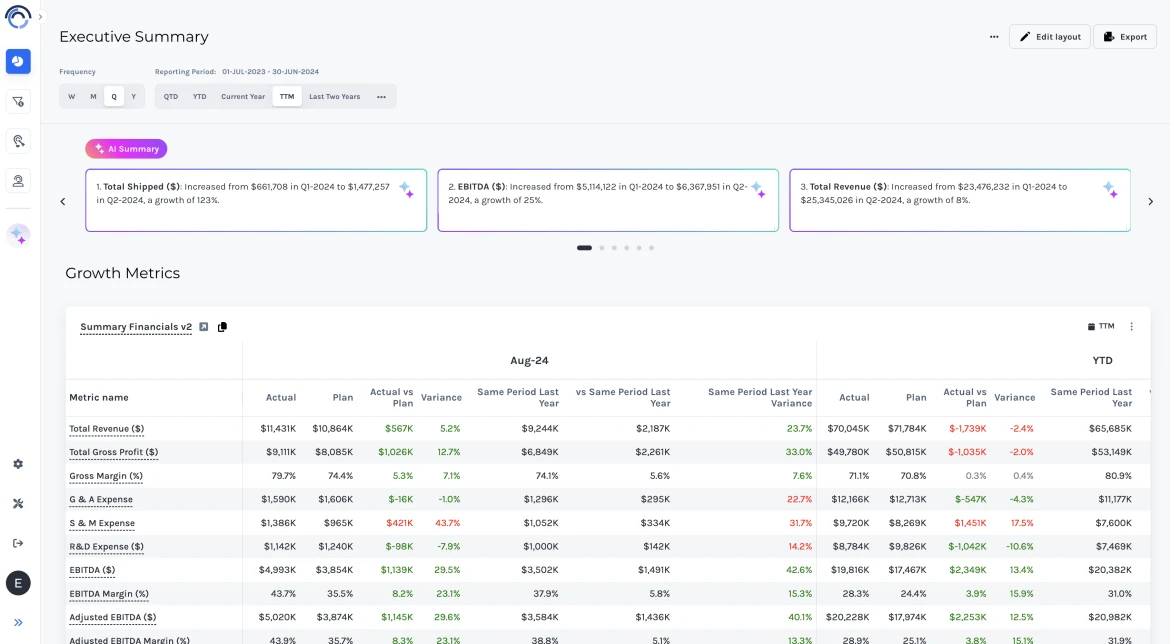
Task: Select the YTD reporting period tab
Action: [200, 97]
